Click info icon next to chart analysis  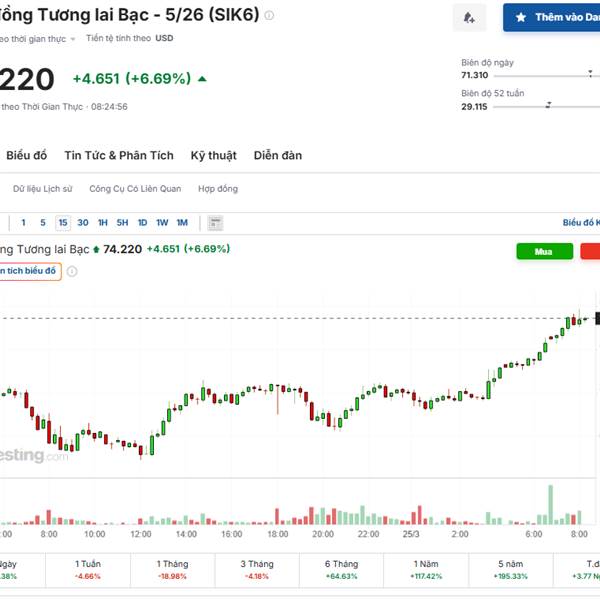[x=72, y=271]
